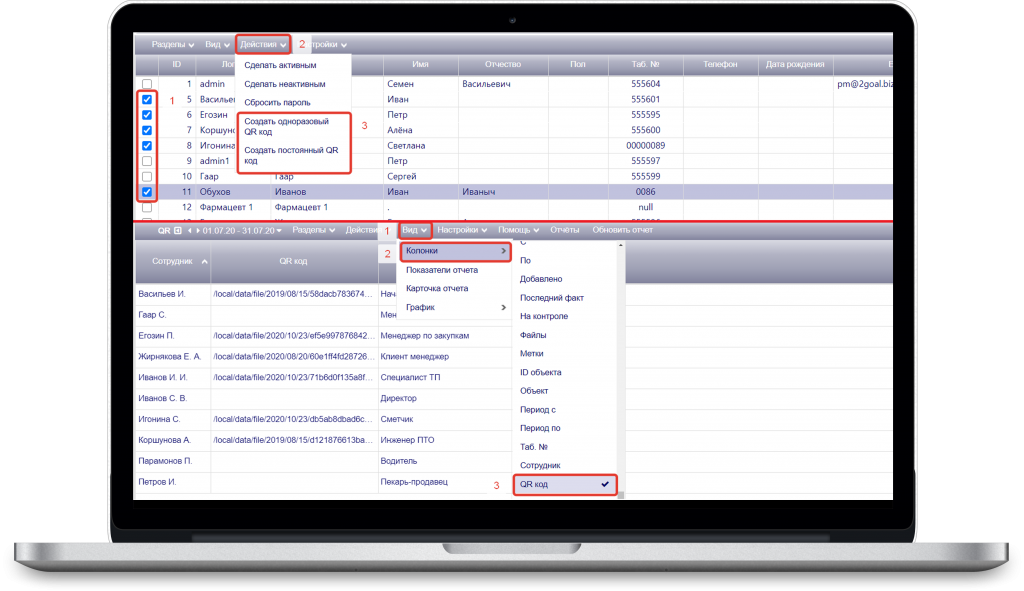Open the Помощь dropdown menu

tap(519, 230)
